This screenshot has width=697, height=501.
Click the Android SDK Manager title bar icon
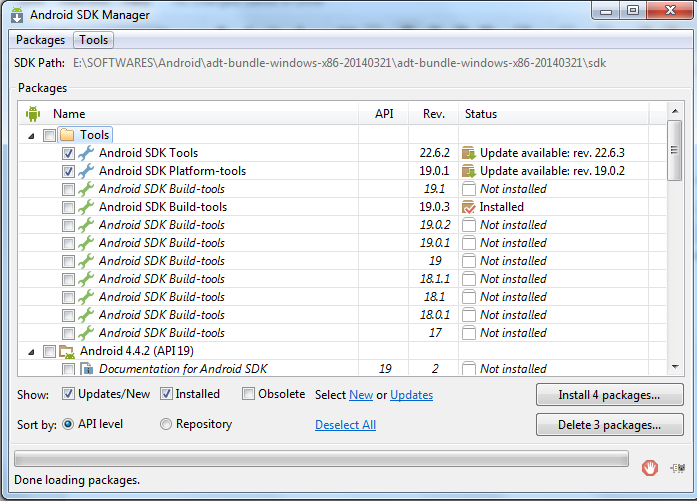point(17,14)
